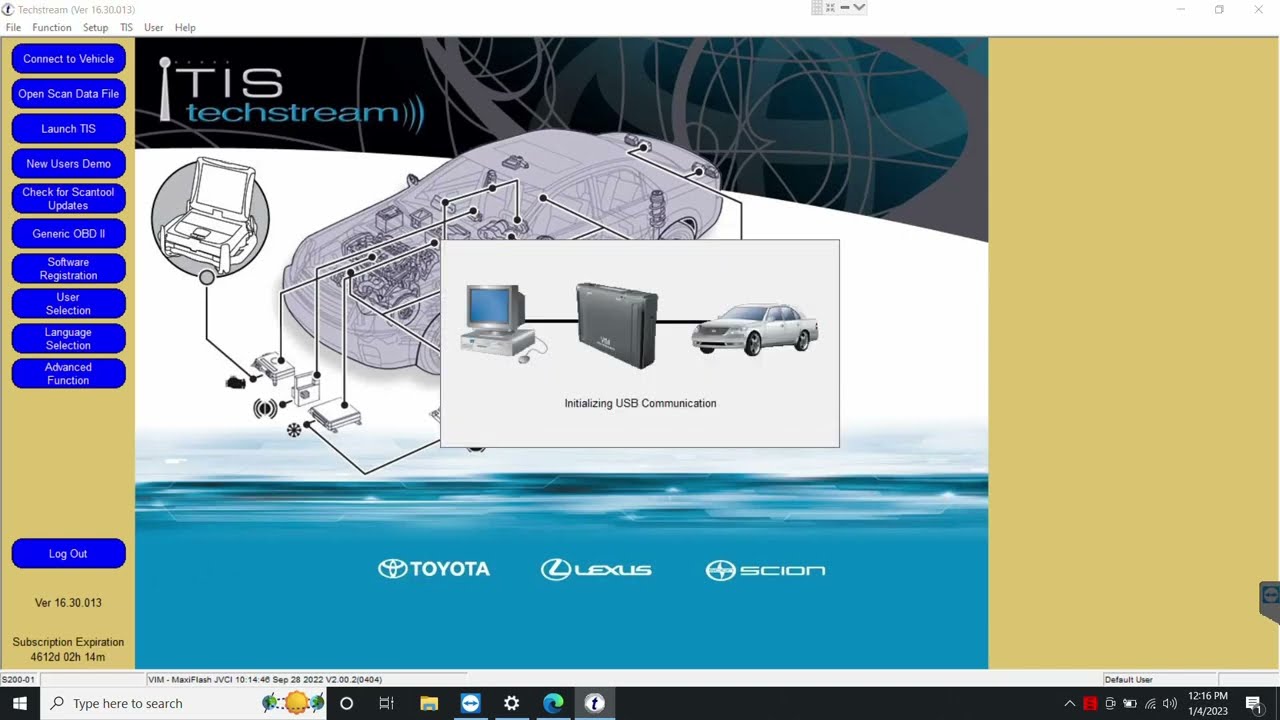Open the TIS menu

click(126, 28)
